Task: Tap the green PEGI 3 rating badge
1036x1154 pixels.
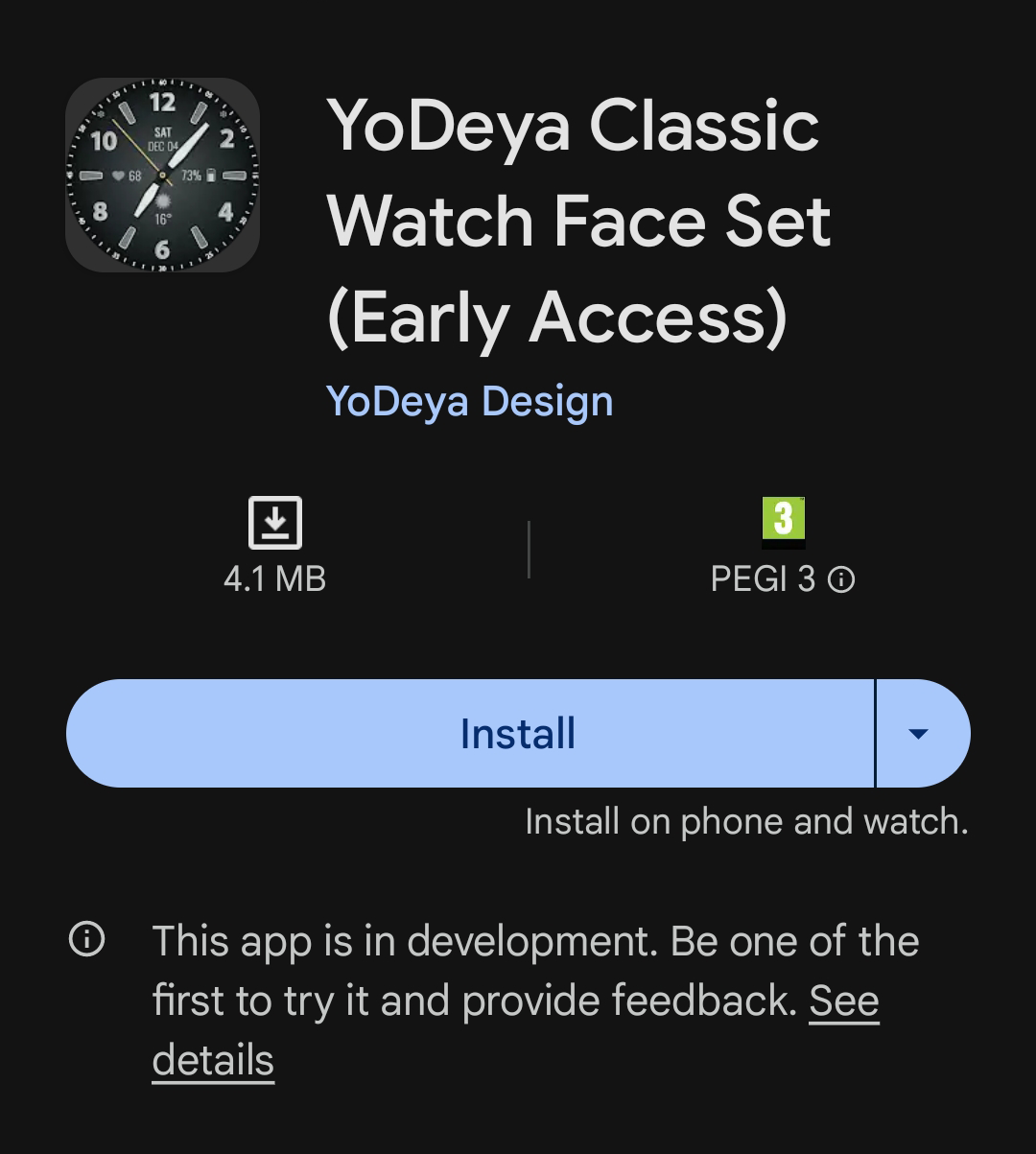Action: coord(783,518)
